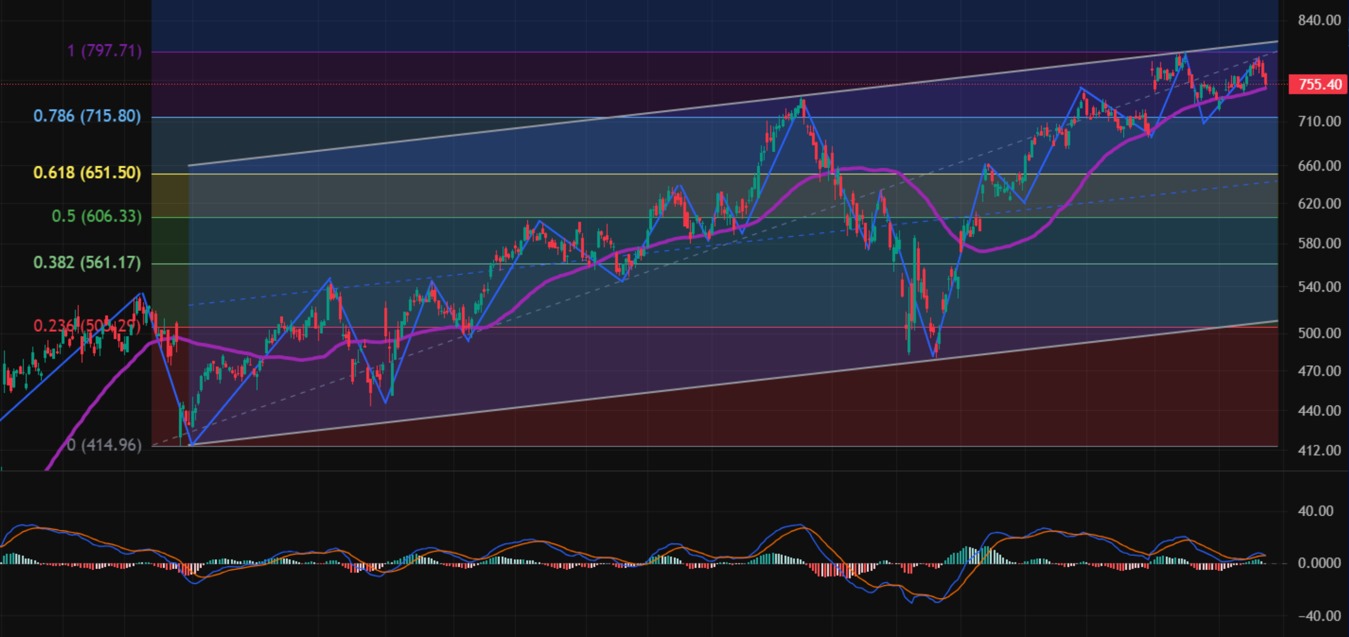Click the 660.00 price scale value
1349x637 pixels.
tap(1317, 166)
